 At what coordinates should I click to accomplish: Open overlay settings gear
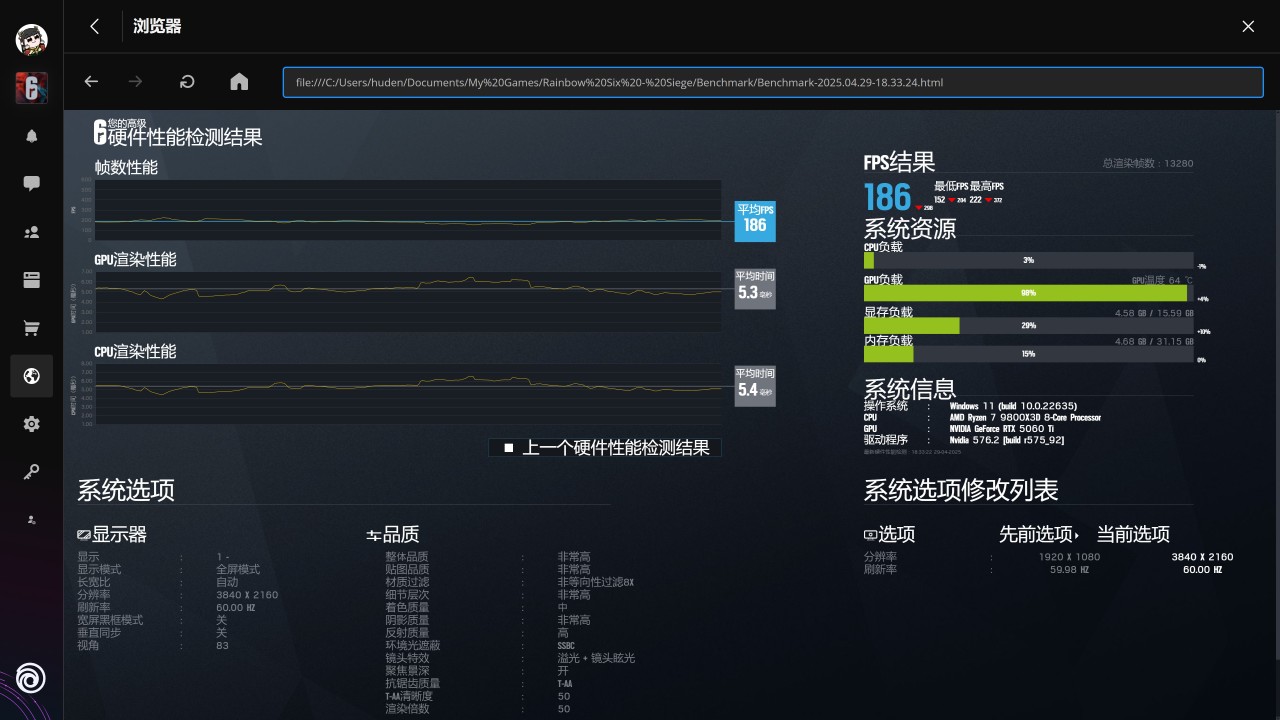tap(31, 424)
